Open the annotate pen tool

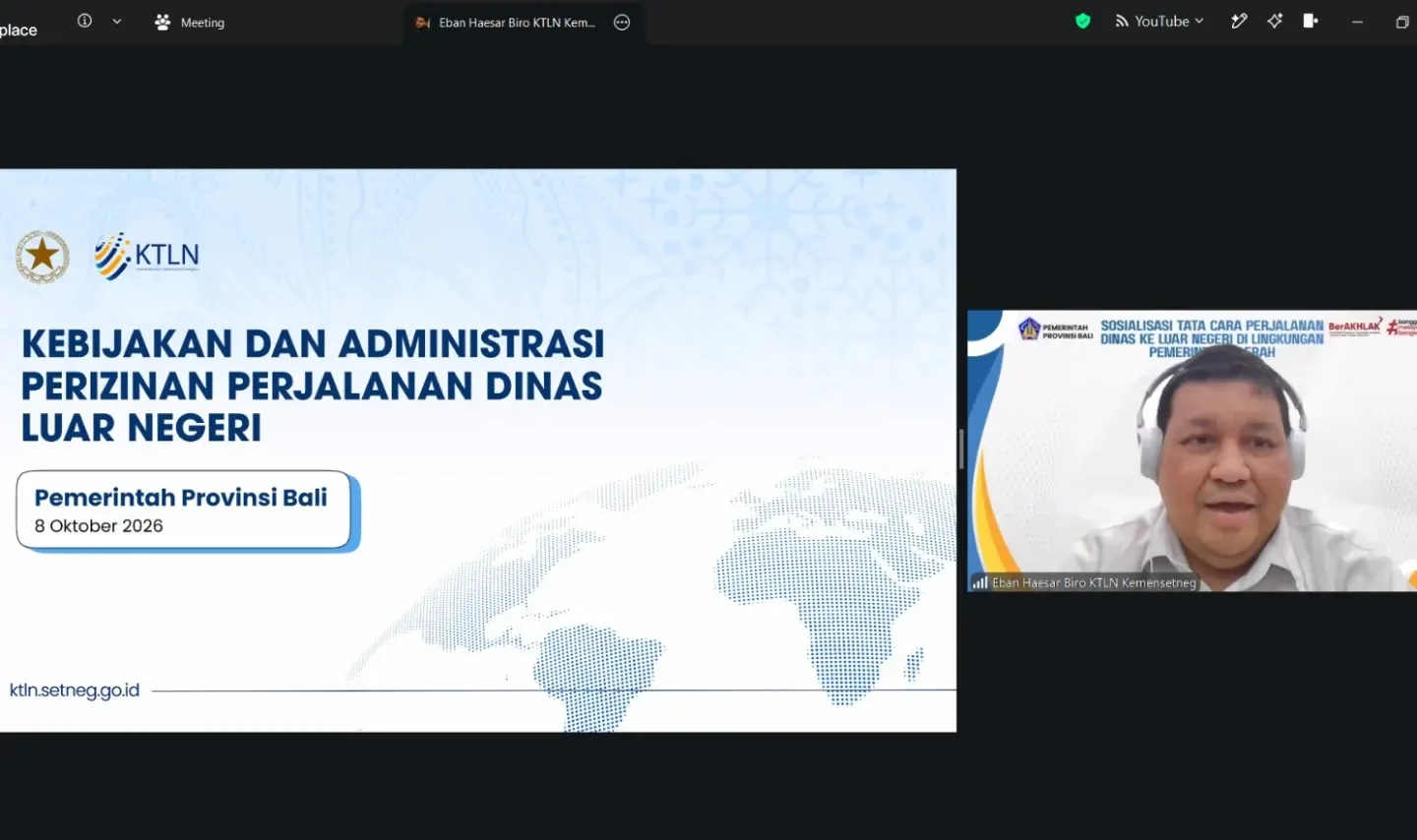1239,21
